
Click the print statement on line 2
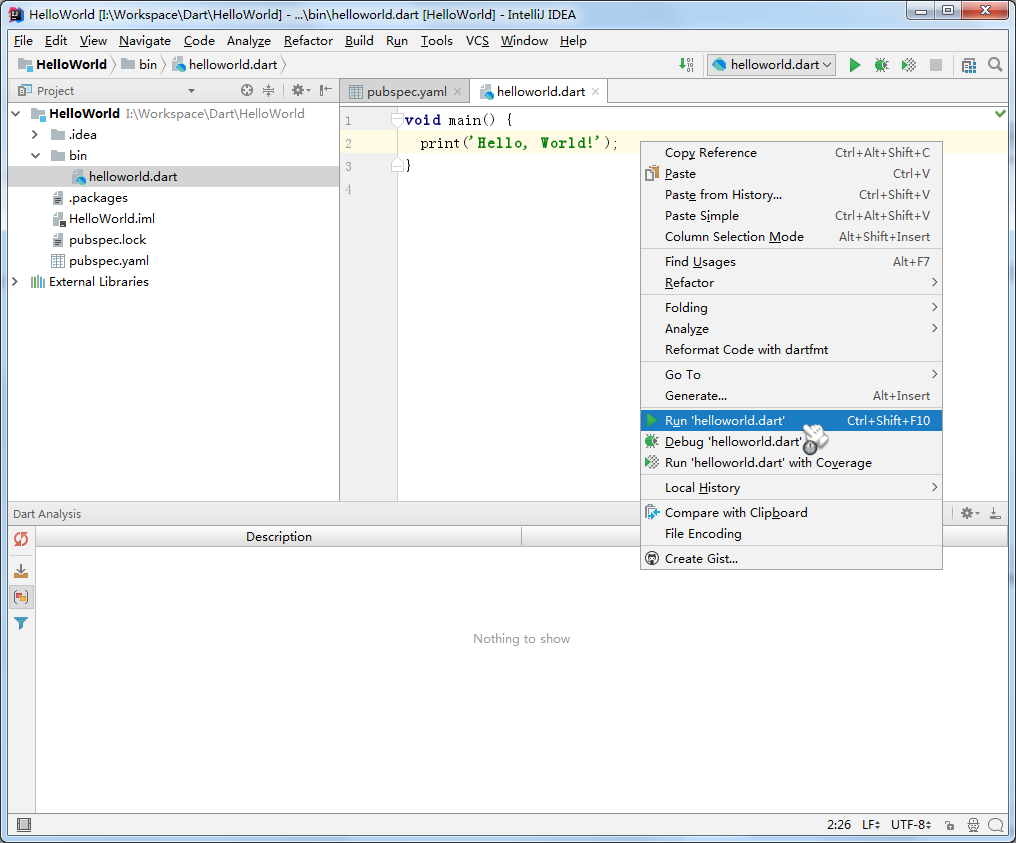click(x=519, y=143)
